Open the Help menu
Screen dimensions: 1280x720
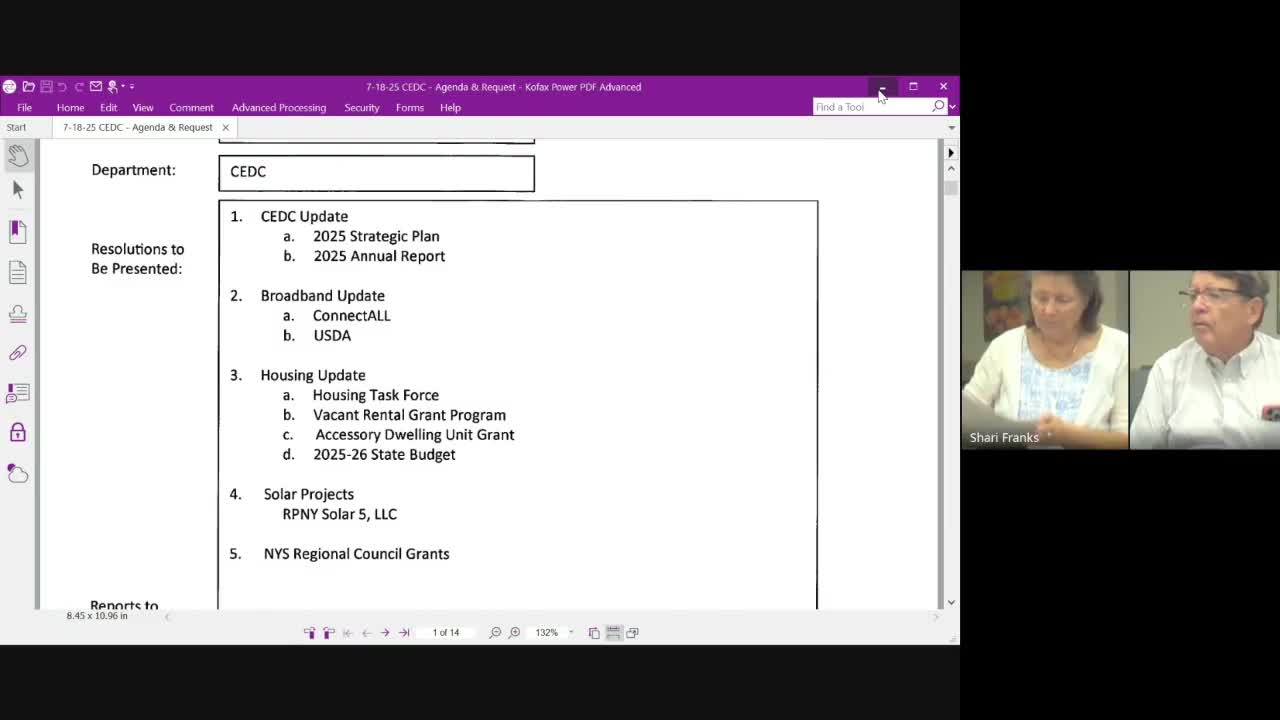pos(450,107)
